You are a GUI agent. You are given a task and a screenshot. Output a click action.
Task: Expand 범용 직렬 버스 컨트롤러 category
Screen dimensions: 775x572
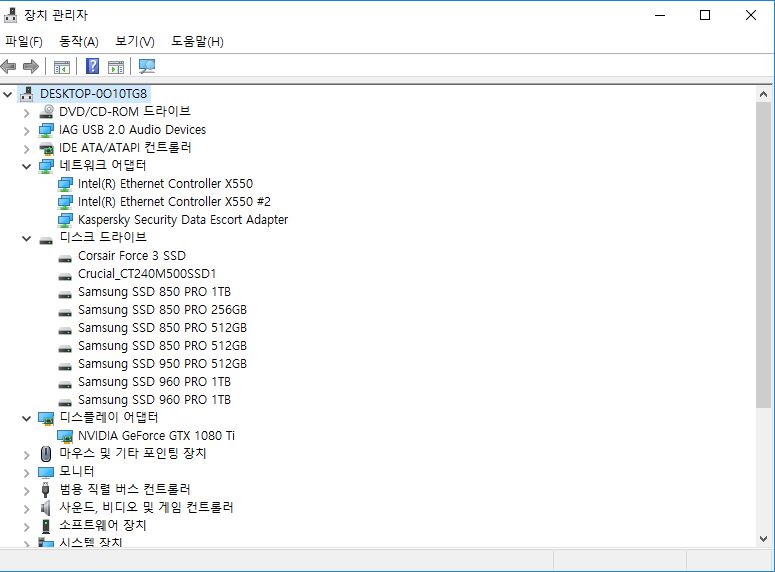tap(27, 490)
